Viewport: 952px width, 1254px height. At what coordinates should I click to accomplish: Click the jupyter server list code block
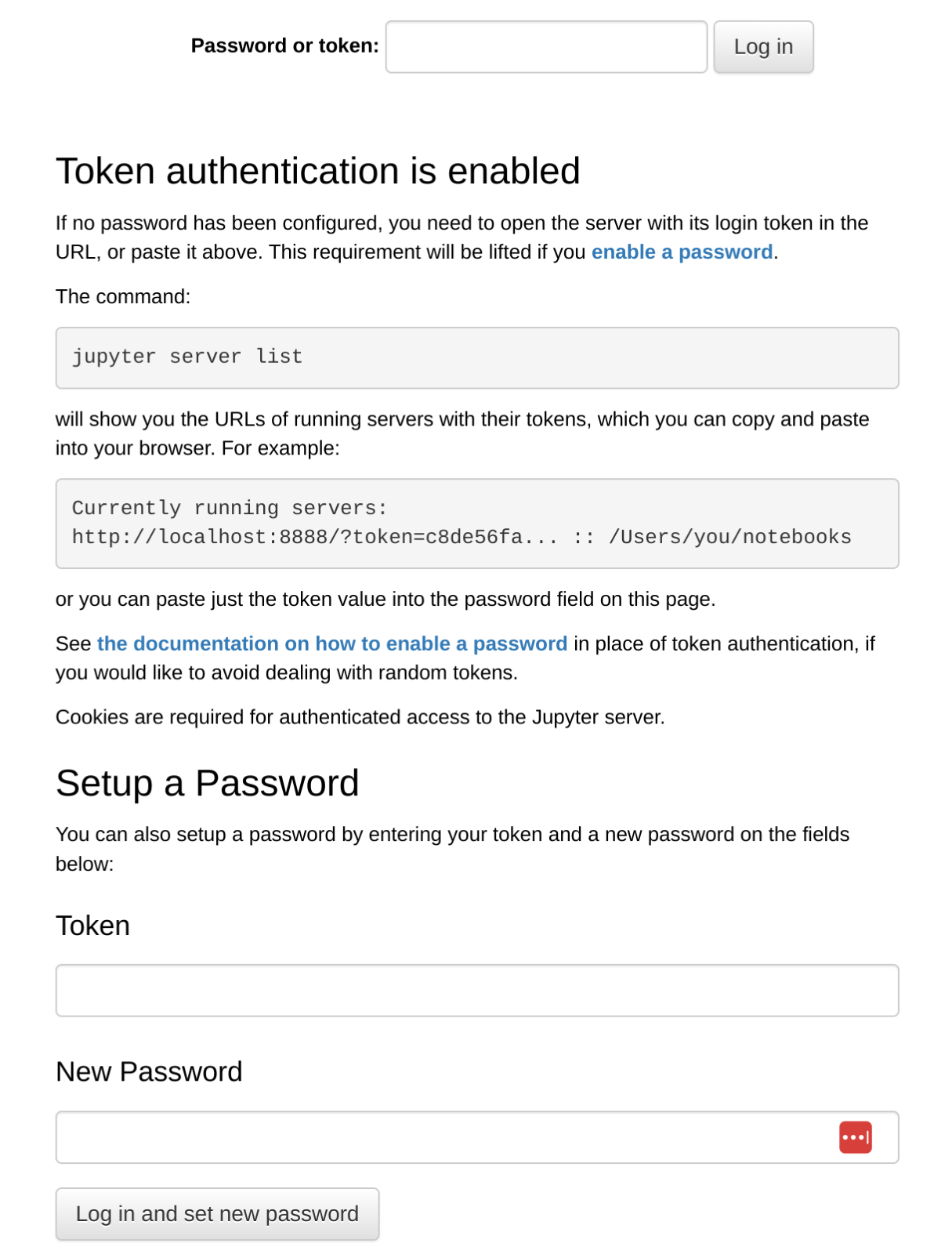477,358
